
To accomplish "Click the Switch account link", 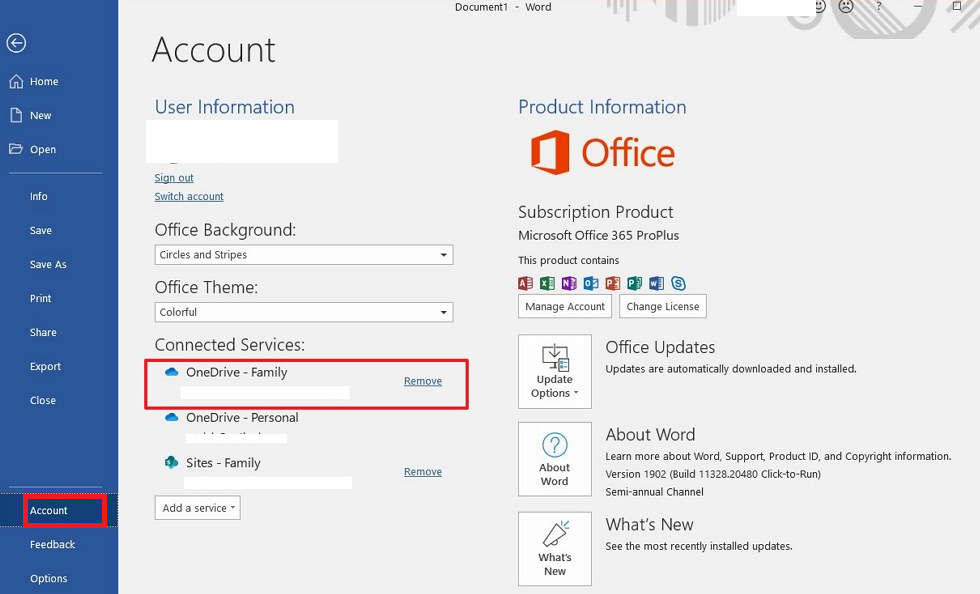I will pos(189,196).
